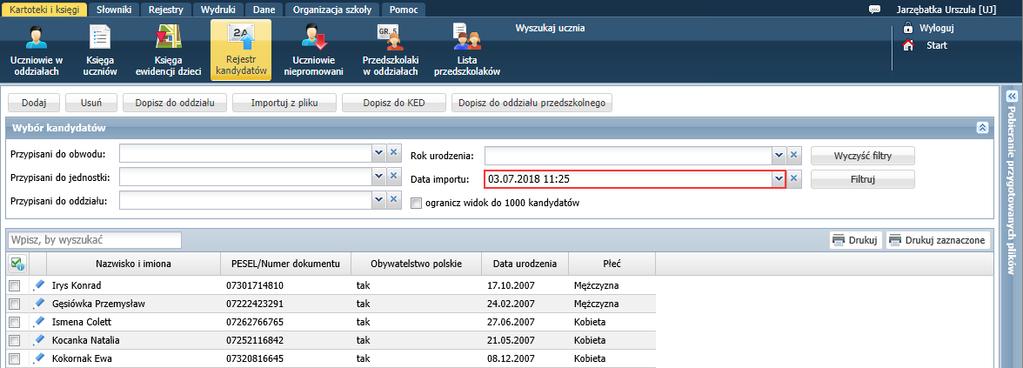Click the Data importu value field

(x=628, y=179)
